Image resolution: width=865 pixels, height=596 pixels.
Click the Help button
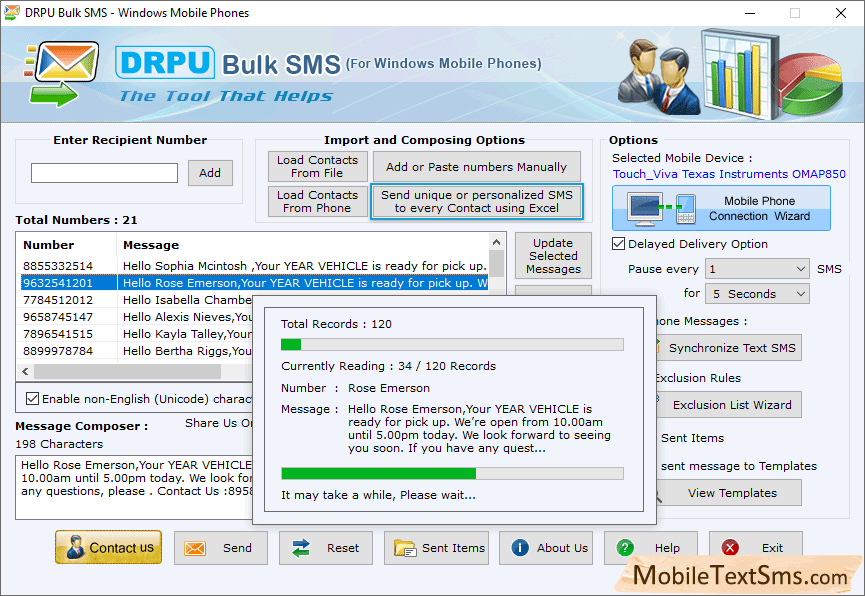coord(651,548)
